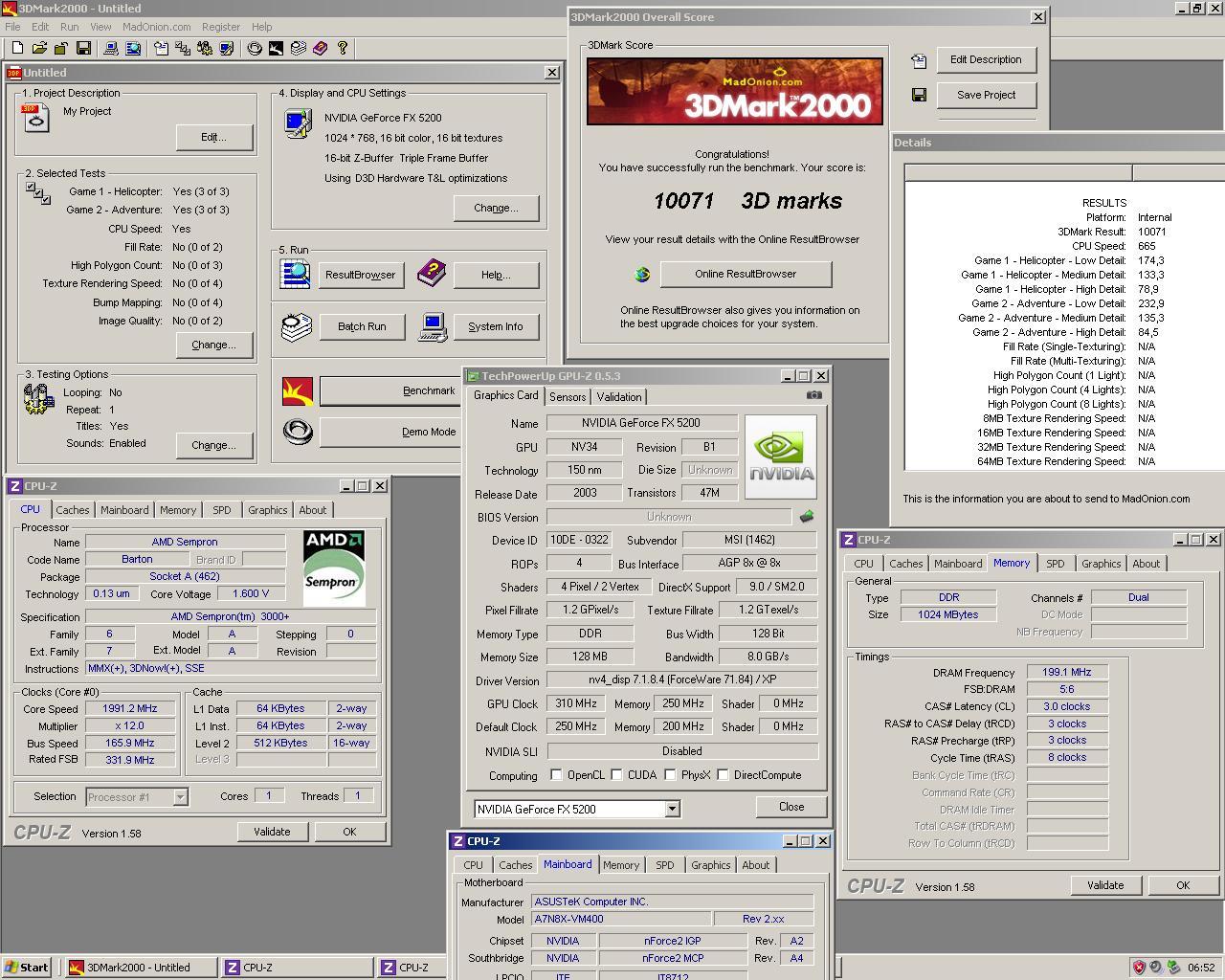Click the 3DMark2000 - Untitled taskbar item
The image size is (1225, 980).
(x=141, y=968)
